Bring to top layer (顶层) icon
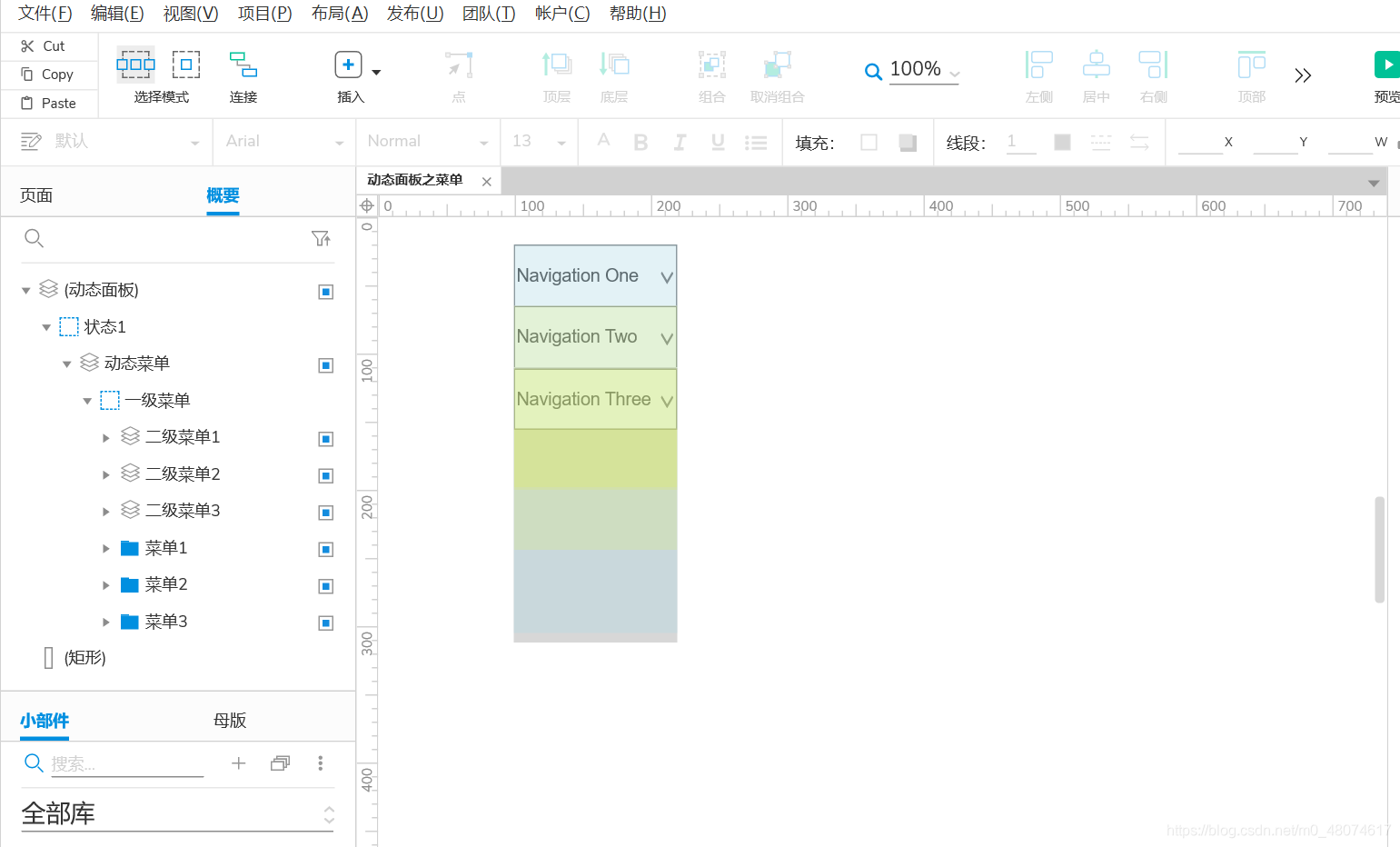 557,65
